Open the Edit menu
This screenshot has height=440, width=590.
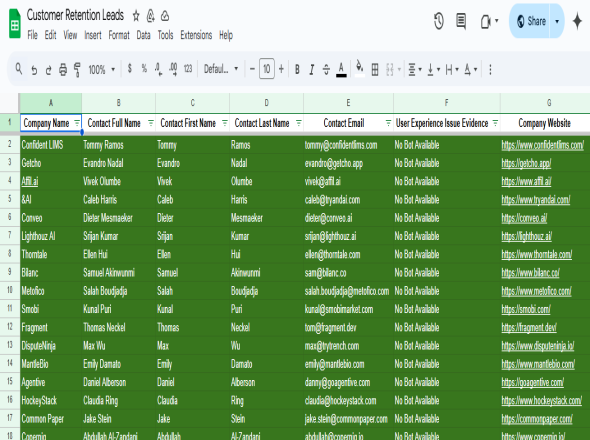coord(50,35)
